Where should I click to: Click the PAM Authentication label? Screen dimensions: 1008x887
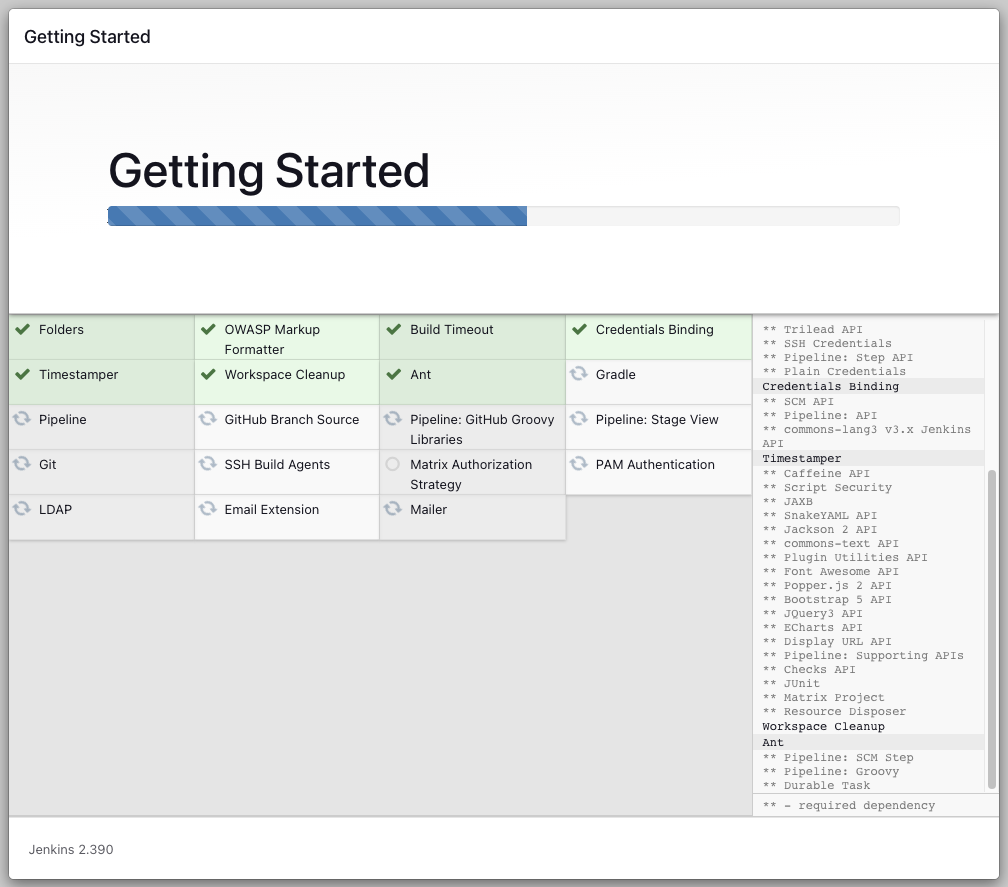pyautogui.click(x=655, y=465)
